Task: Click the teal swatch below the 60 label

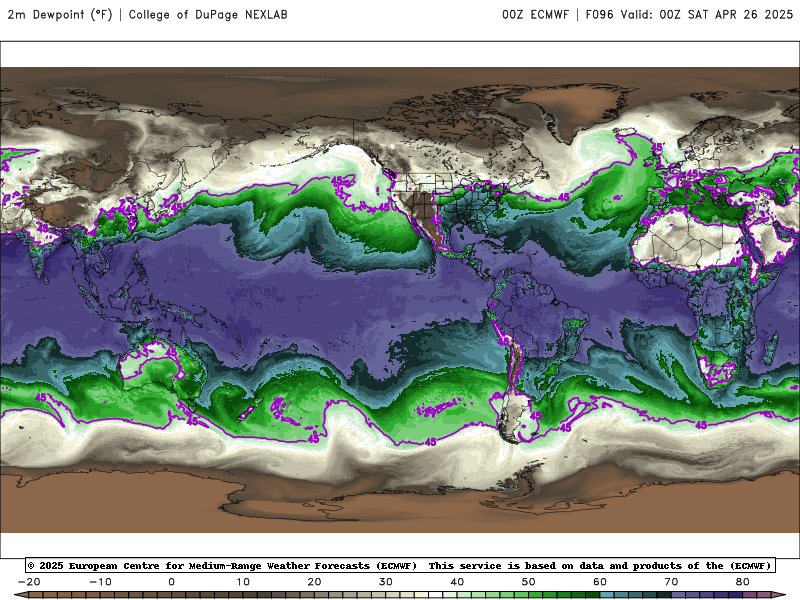Action: click(x=607, y=595)
